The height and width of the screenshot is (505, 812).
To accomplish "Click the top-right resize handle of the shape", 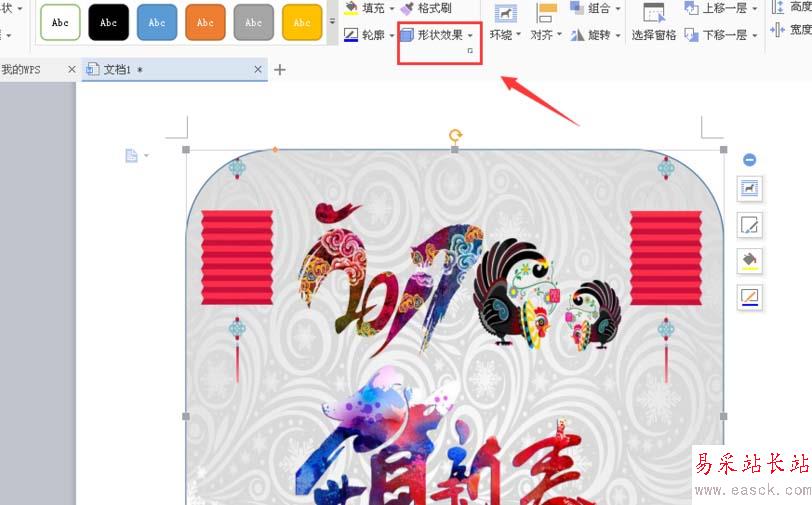I will point(723,150).
